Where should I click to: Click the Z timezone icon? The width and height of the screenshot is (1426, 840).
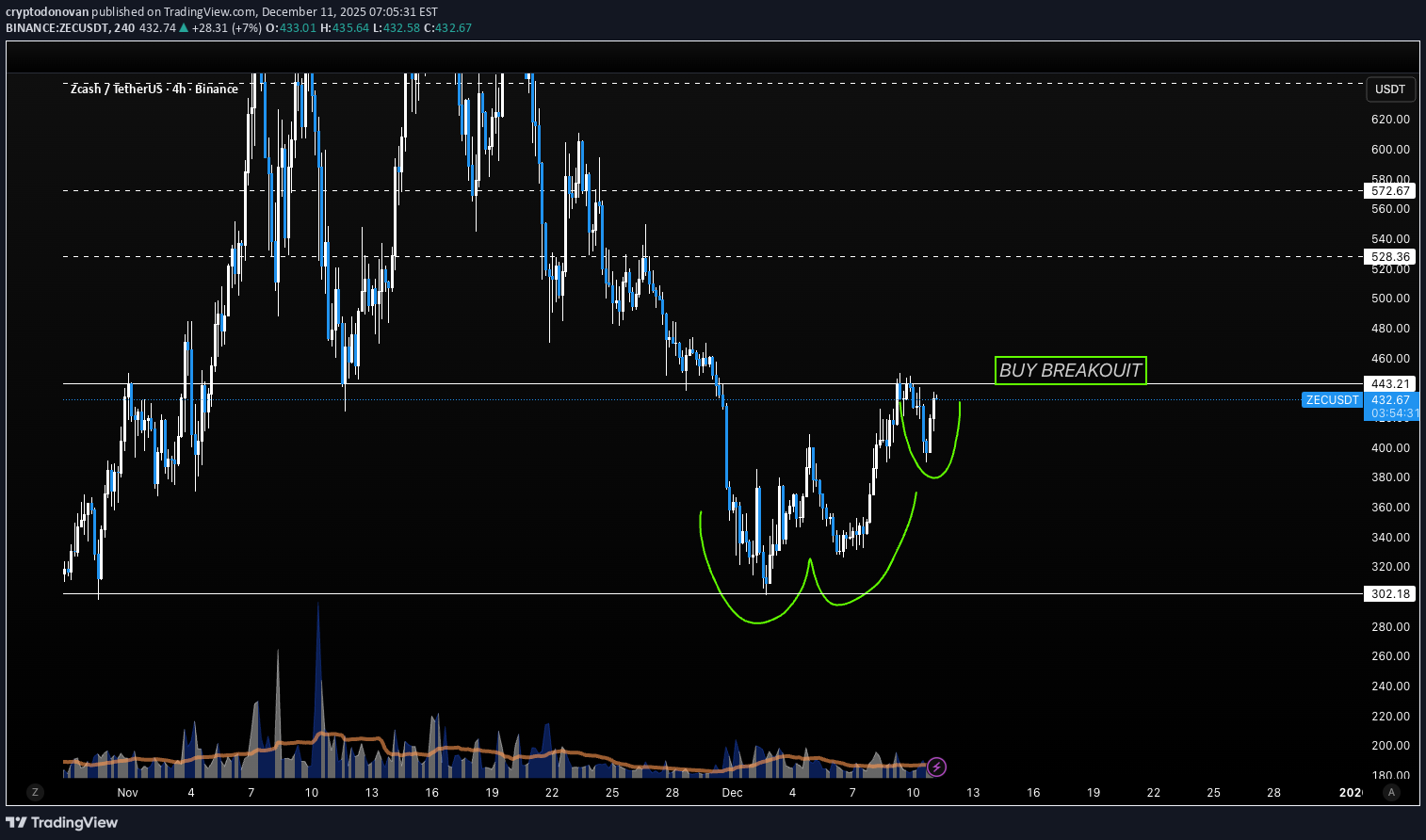(x=35, y=792)
